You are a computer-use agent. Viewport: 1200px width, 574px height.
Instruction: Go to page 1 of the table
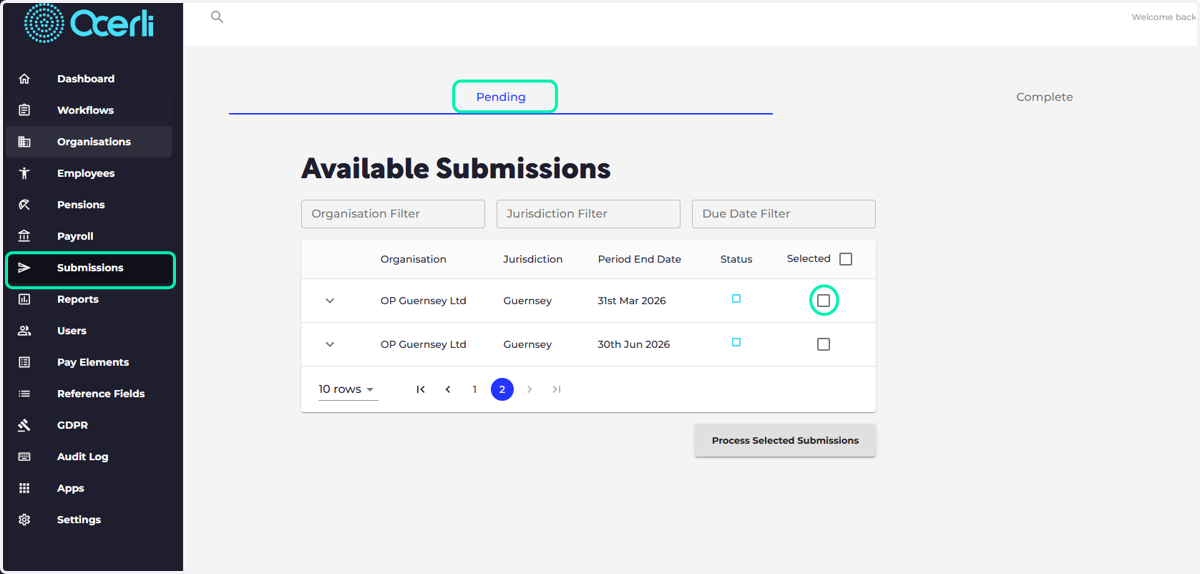[x=475, y=389]
